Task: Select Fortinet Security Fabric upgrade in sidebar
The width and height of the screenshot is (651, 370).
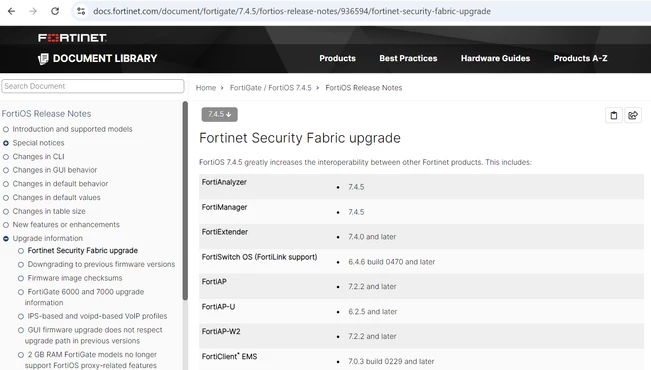Action: pyautogui.click(x=83, y=250)
